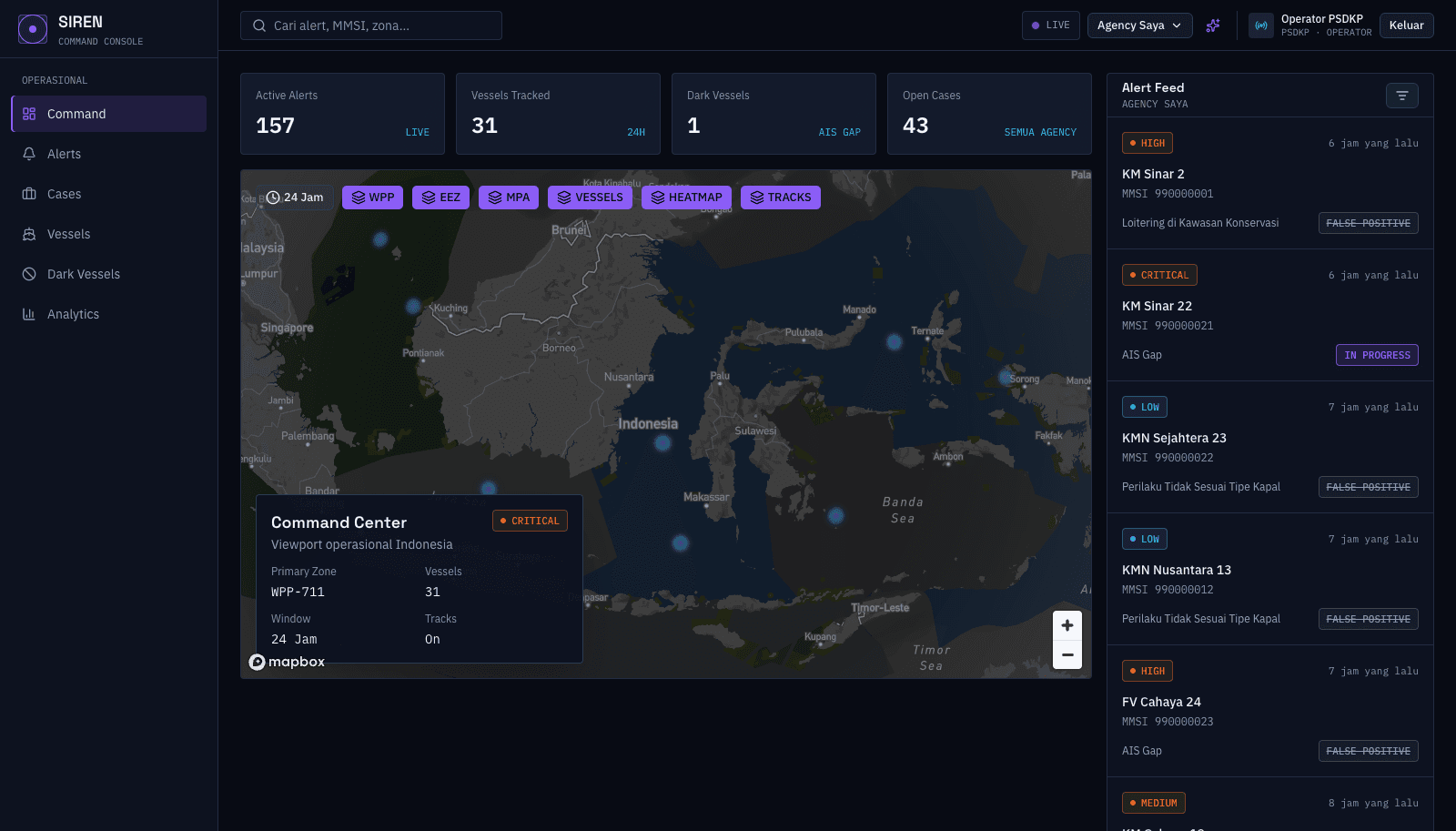Select the KM Sinar 22 alert
The width and height of the screenshot is (1456, 831).
(1270, 315)
